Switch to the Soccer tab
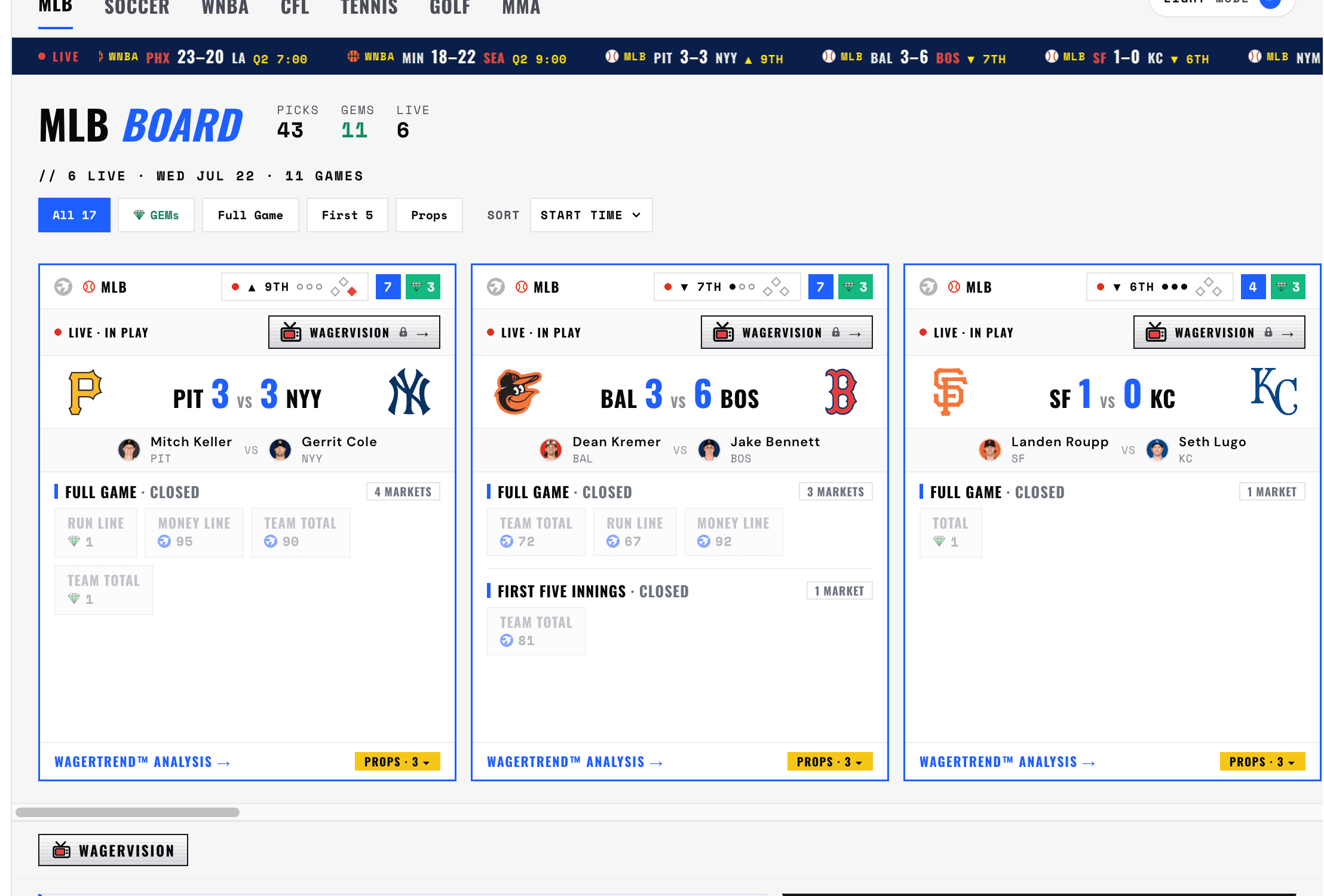The height and width of the screenshot is (896, 1324). pos(137,8)
